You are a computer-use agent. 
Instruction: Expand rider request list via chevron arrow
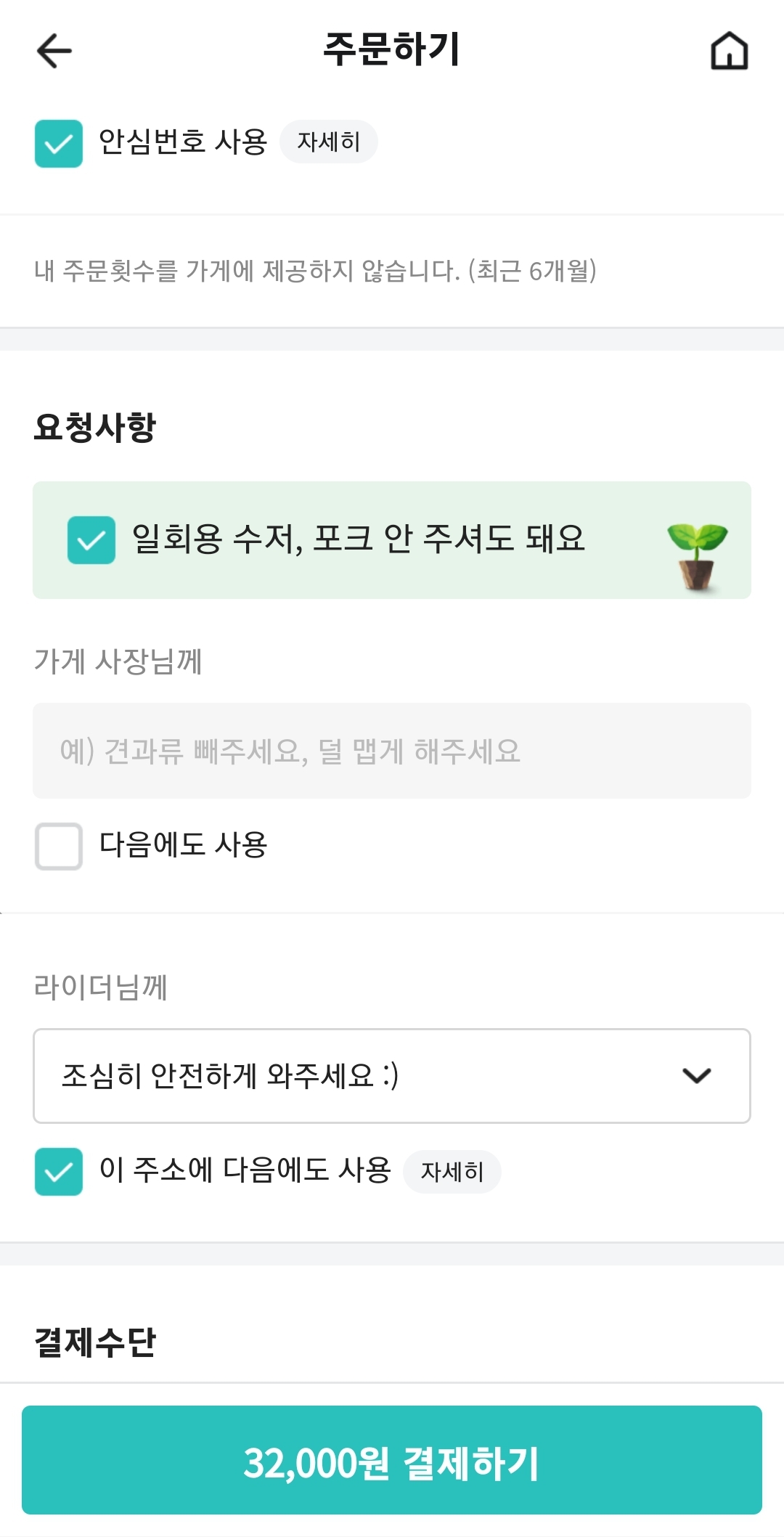(696, 1075)
